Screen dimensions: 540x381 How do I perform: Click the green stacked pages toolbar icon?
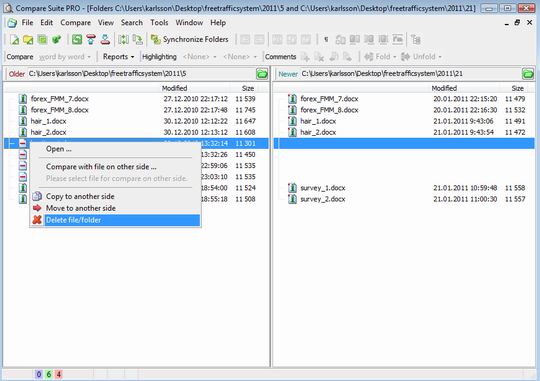pos(42,40)
